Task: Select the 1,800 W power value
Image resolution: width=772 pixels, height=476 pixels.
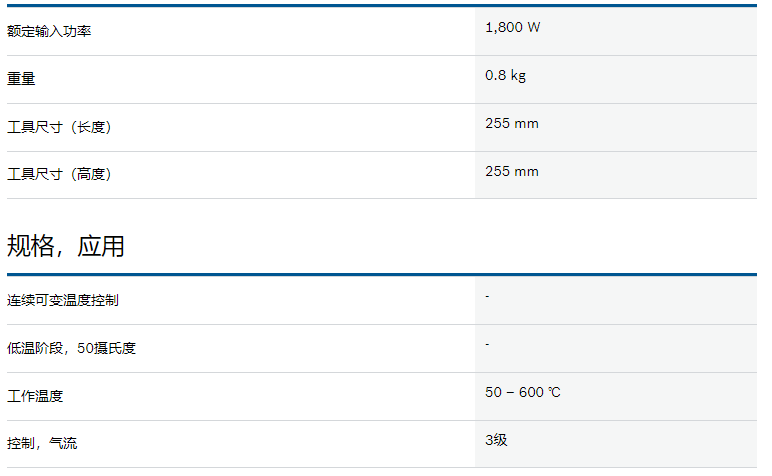Action: tap(513, 28)
